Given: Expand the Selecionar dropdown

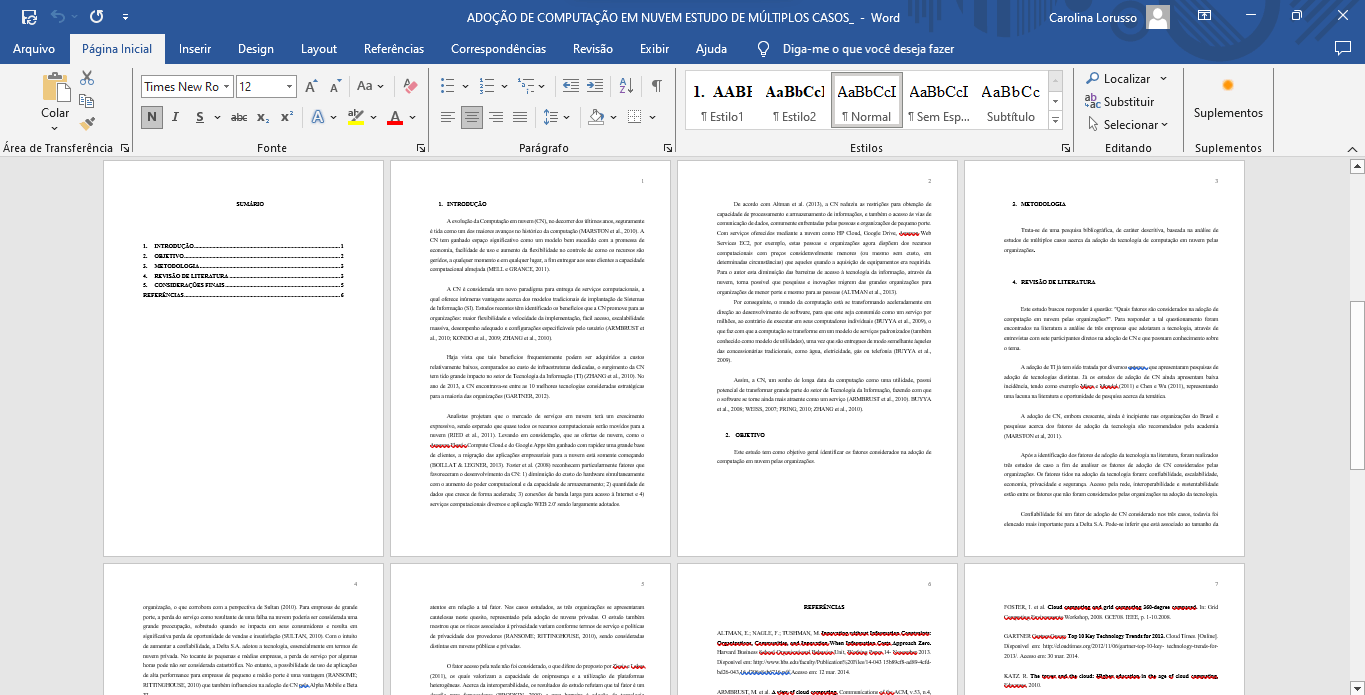Looking at the screenshot, I should tap(1165, 125).
